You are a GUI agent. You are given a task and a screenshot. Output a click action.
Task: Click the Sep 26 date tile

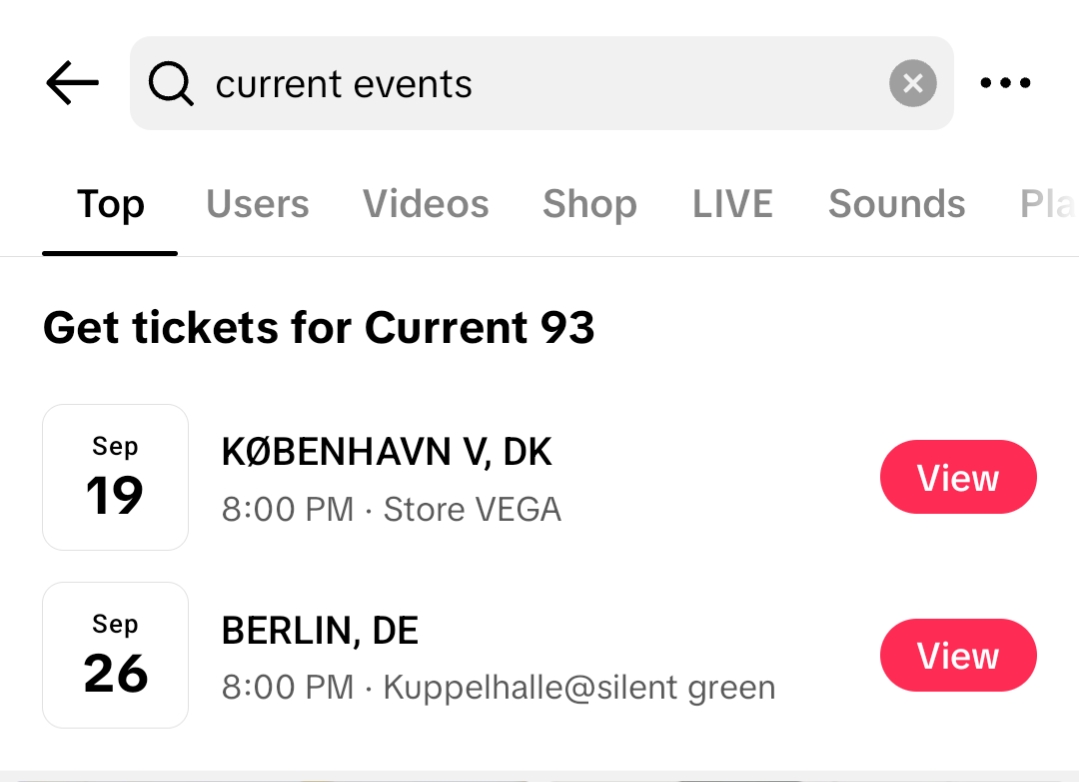[x=115, y=655]
